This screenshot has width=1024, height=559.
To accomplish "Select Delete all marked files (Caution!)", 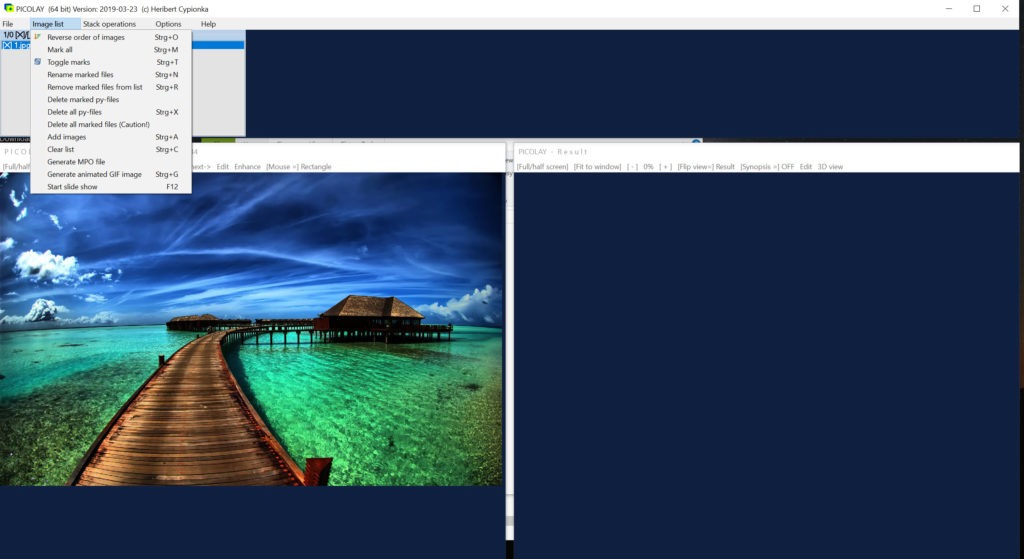I will [x=111, y=124].
